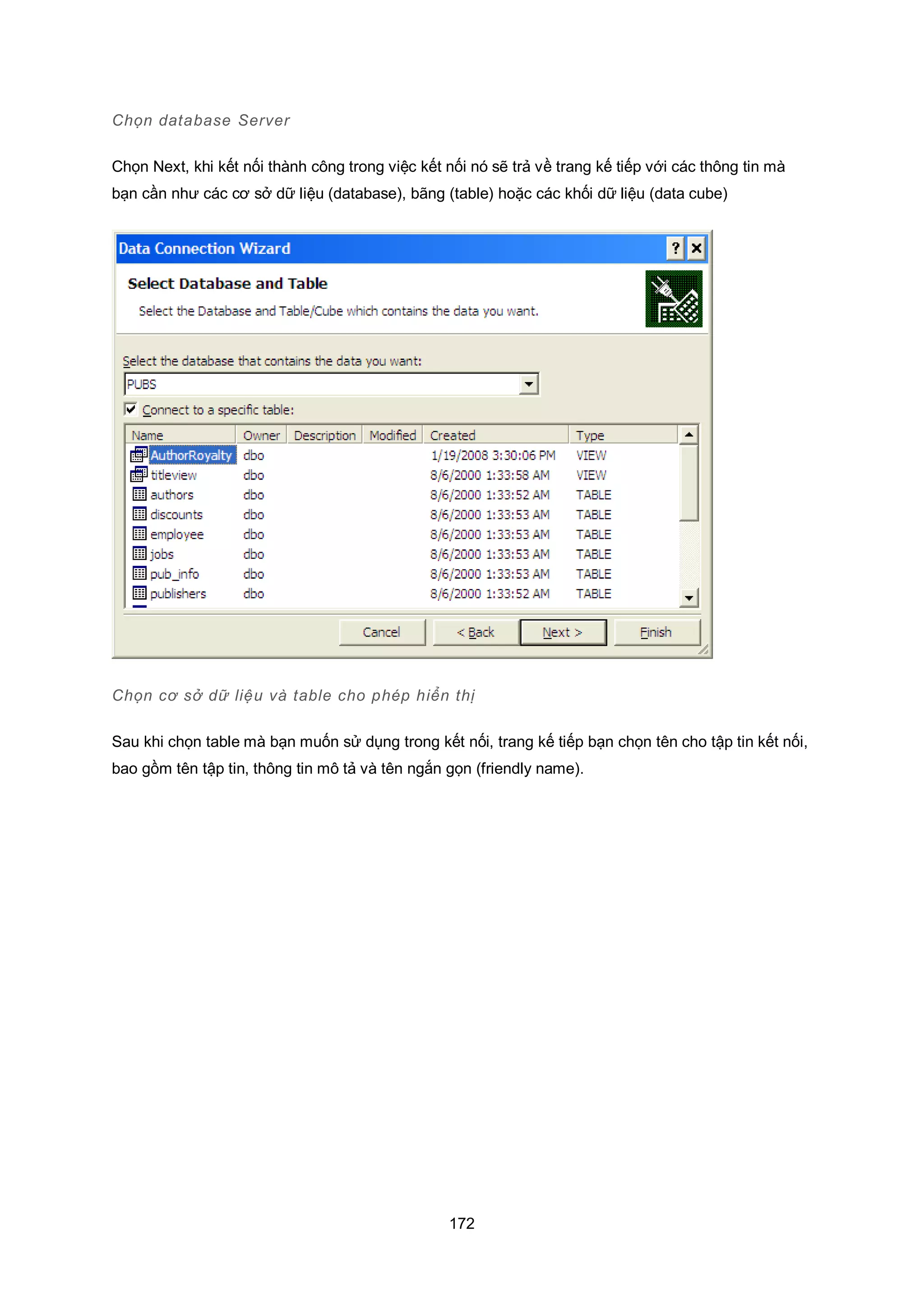Viewport: 924px width, 1306px height.
Task: Click the titleview view icon
Action: click(x=139, y=475)
